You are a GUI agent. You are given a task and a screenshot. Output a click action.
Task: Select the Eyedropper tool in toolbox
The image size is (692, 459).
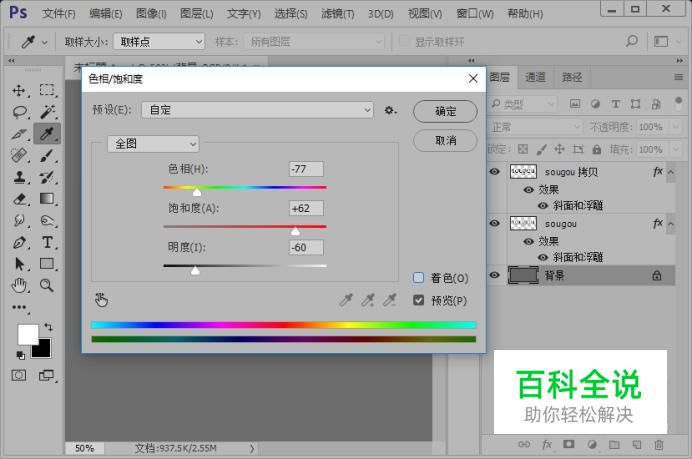click(x=47, y=133)
